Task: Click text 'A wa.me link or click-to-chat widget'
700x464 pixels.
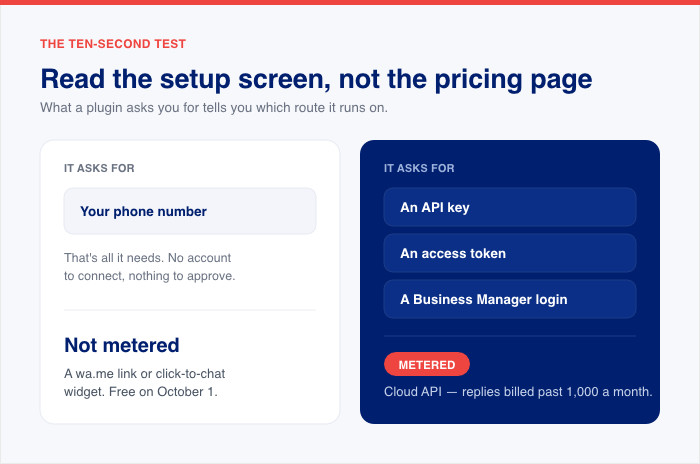Action: point(145,382)
